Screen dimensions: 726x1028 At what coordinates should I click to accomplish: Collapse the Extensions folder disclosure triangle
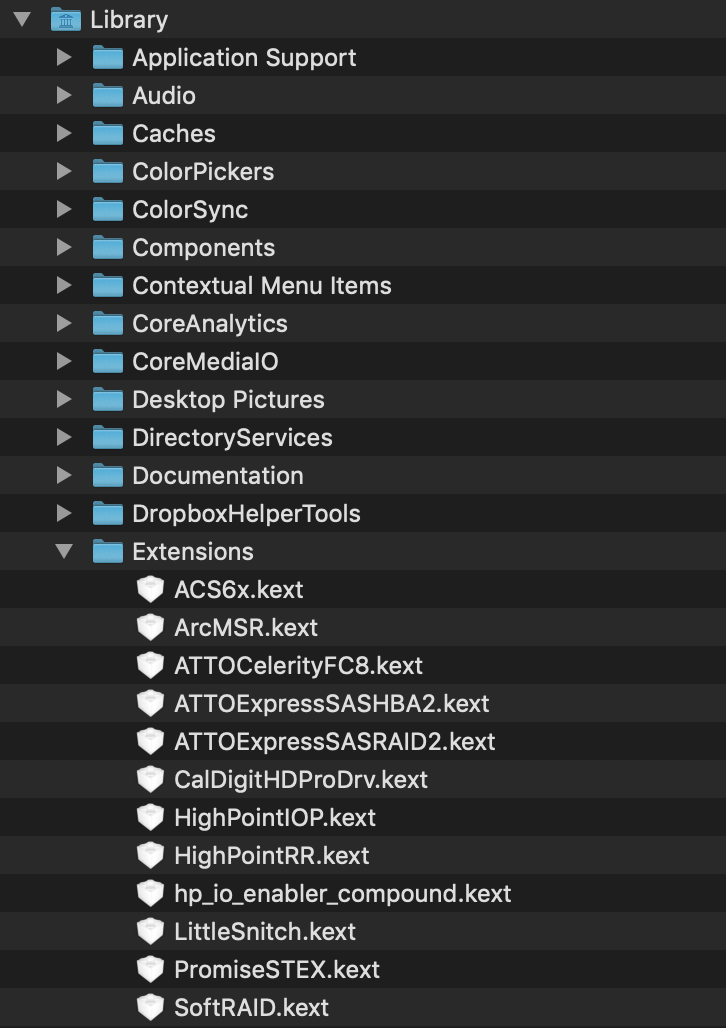tap(64, 551)
